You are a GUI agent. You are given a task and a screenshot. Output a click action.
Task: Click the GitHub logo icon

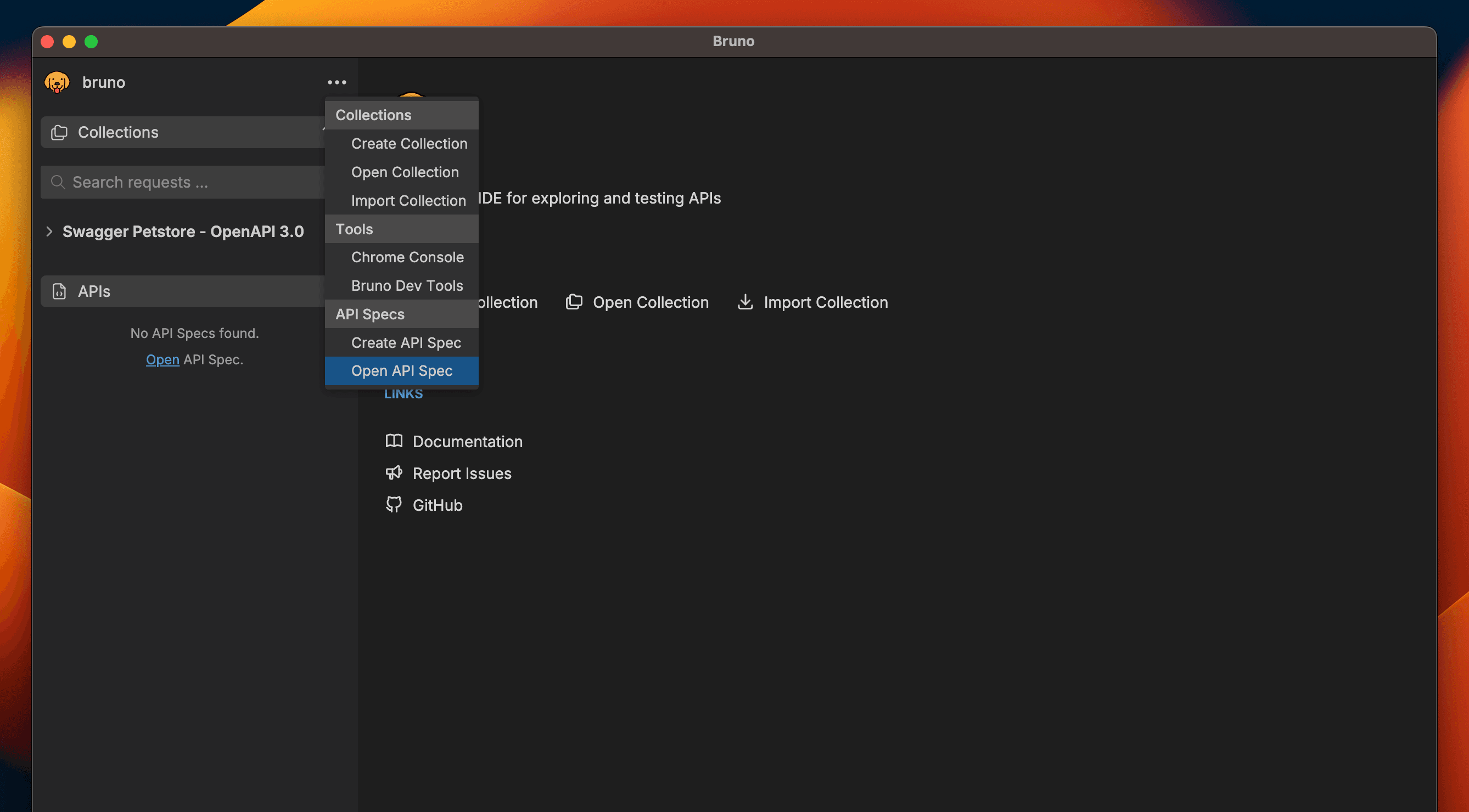coord(394,505)
